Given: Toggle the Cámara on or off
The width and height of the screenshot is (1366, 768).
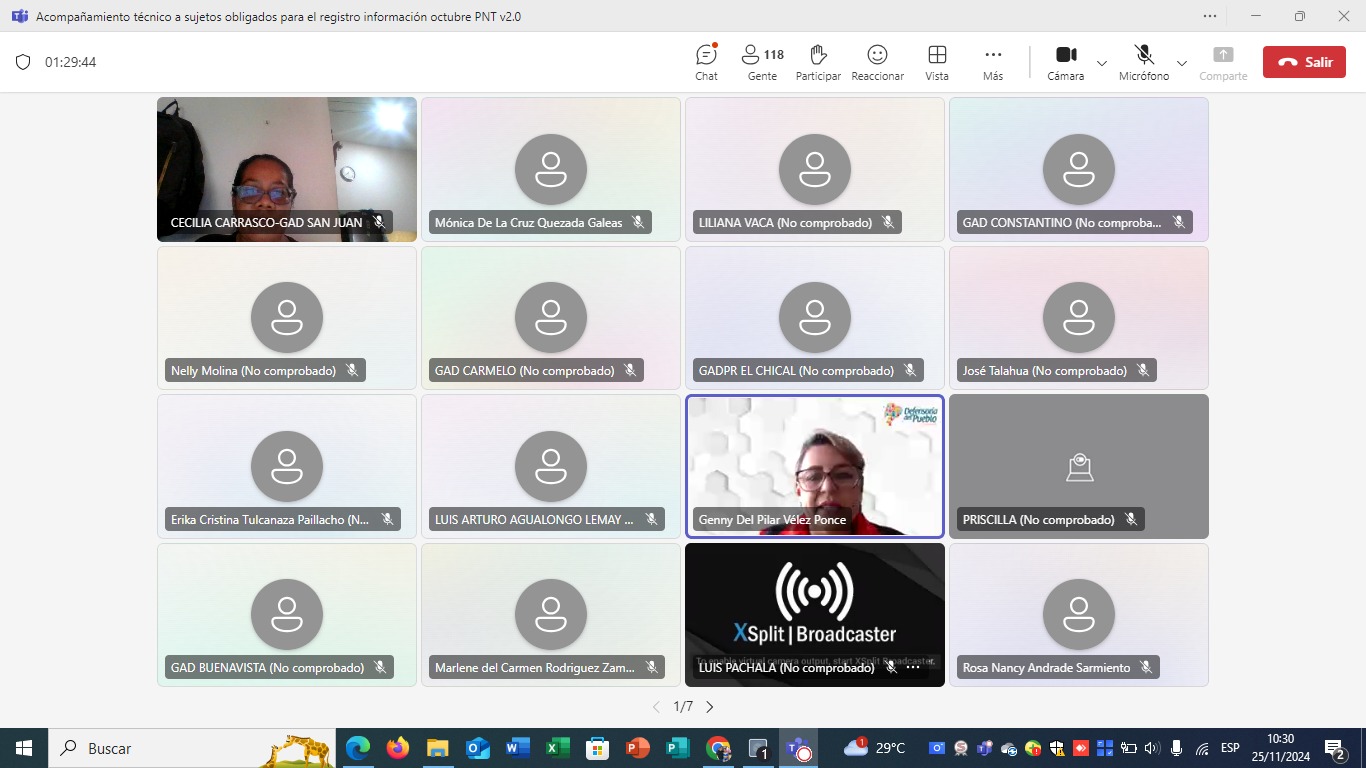Looking at the screenshot, I should coord(1065,62).
